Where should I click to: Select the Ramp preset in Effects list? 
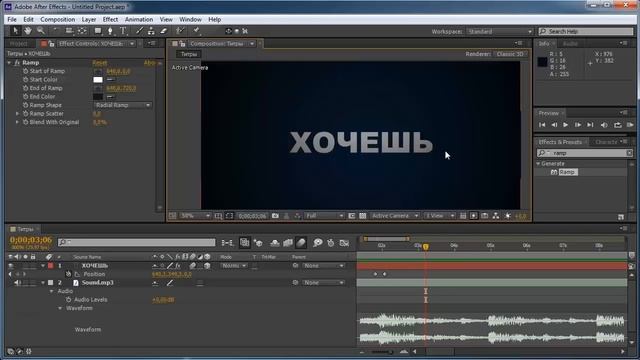[x=568, y=172]
